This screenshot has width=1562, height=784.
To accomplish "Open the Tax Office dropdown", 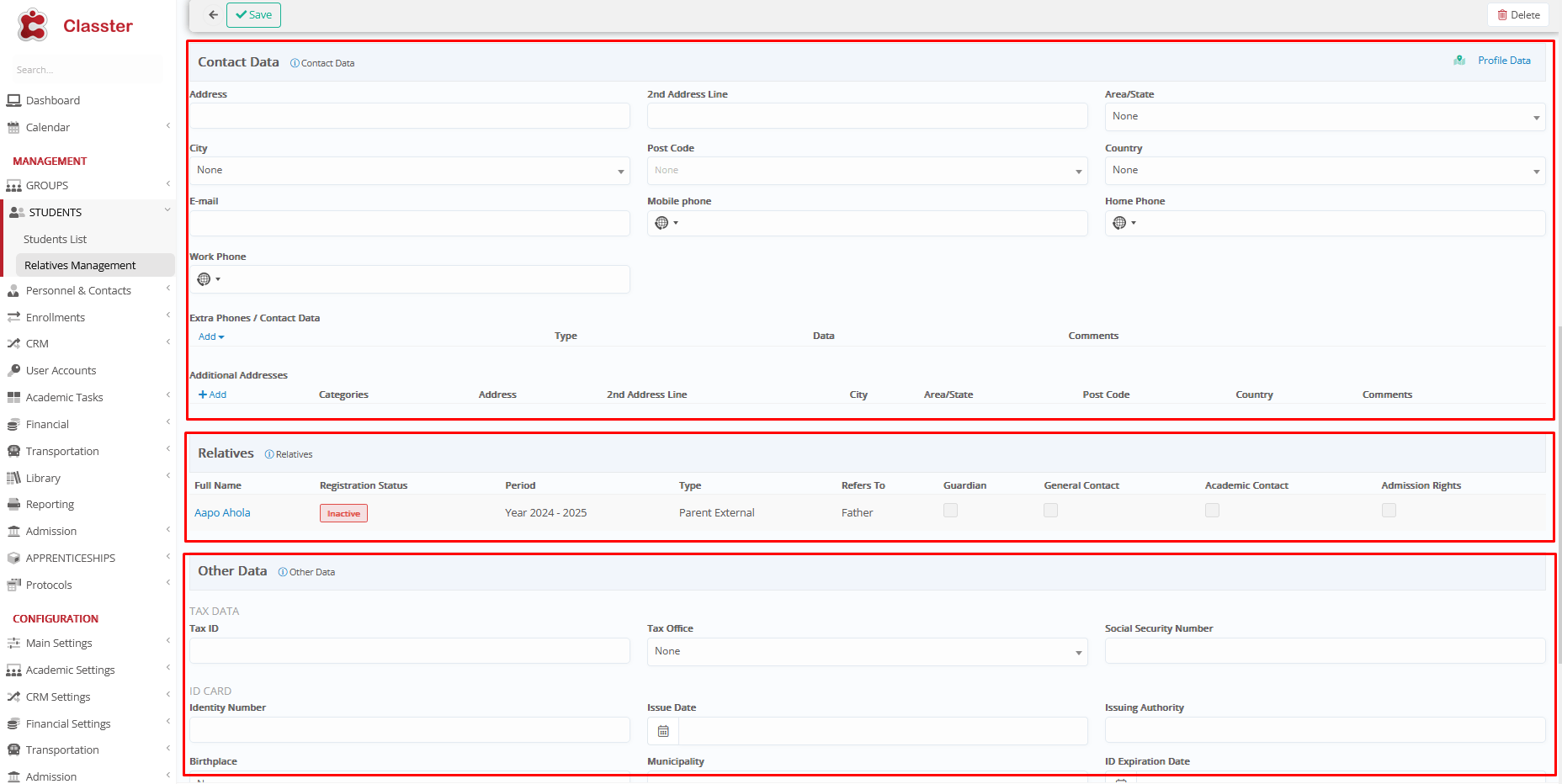I will [866, 652].
